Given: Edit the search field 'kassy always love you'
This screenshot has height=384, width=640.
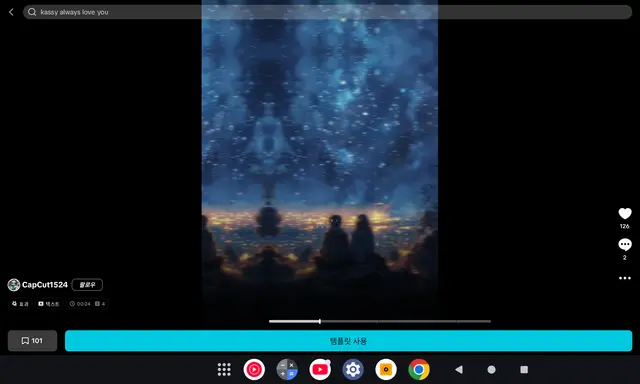Looking at the screenshot, I should 327,12.
